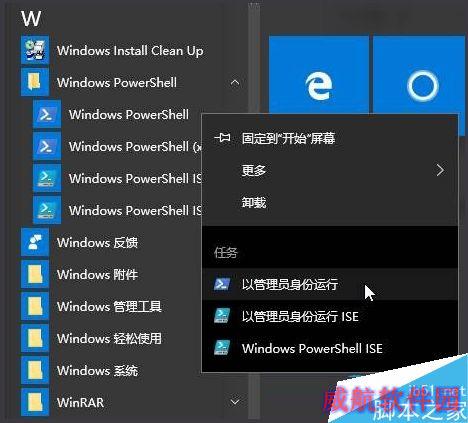The height and width of the screenshot is (423, 468).
Task: Open Windows Install Clean Up icon
Action: pyautogui.click(x=35, y=50)
